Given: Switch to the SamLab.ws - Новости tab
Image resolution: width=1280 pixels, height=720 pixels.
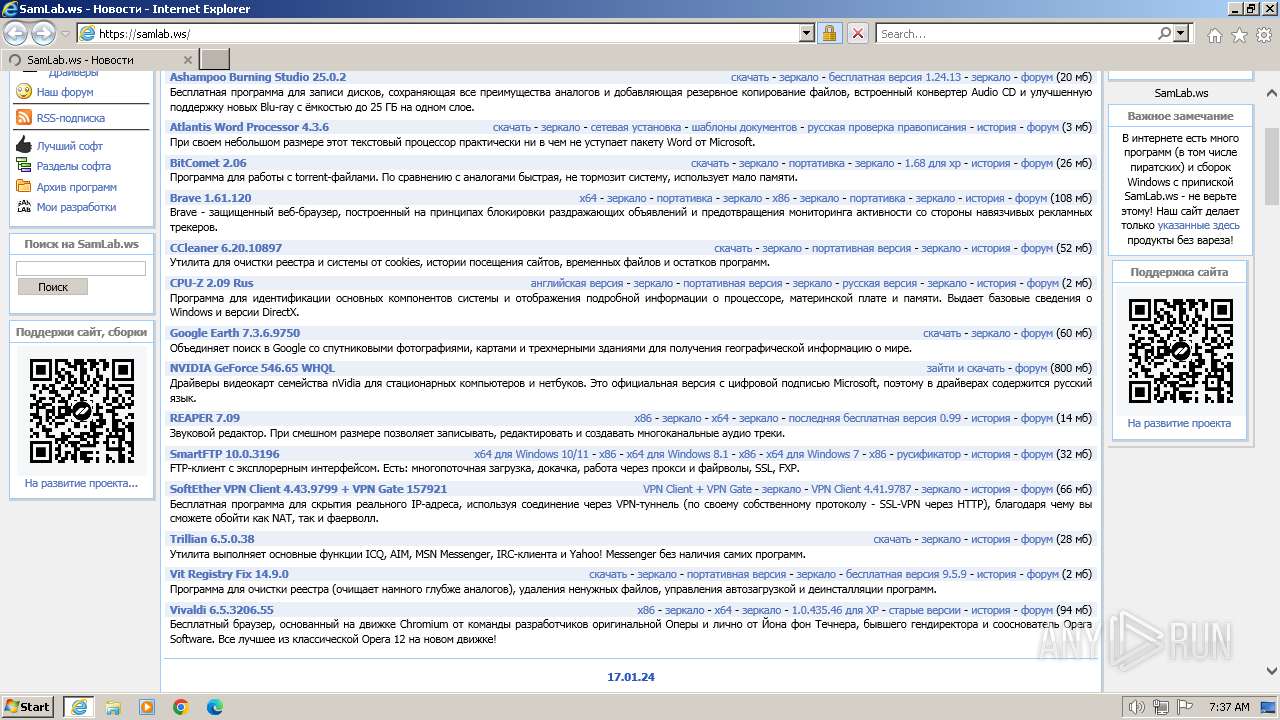Looking at the screenshot, I should [x=98, y=59].
